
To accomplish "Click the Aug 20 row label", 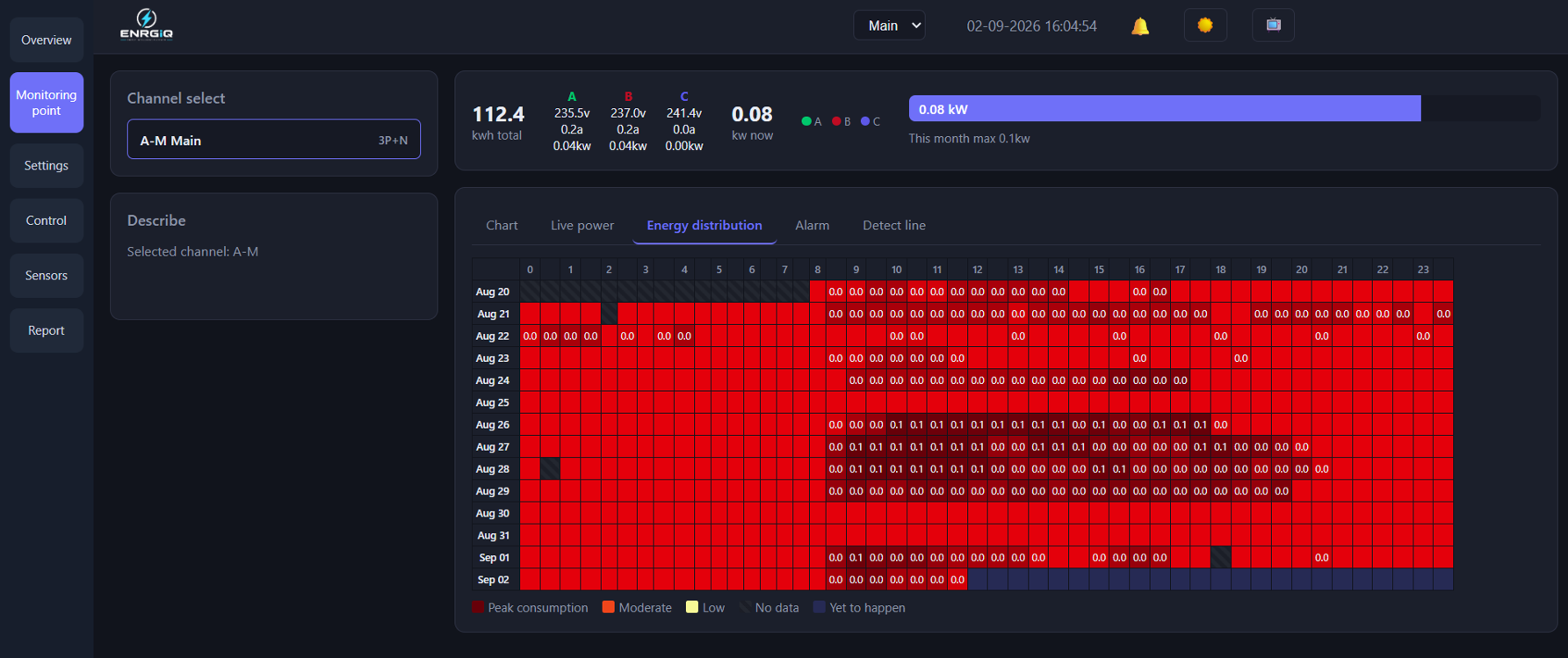I will [x=493, y=292].
